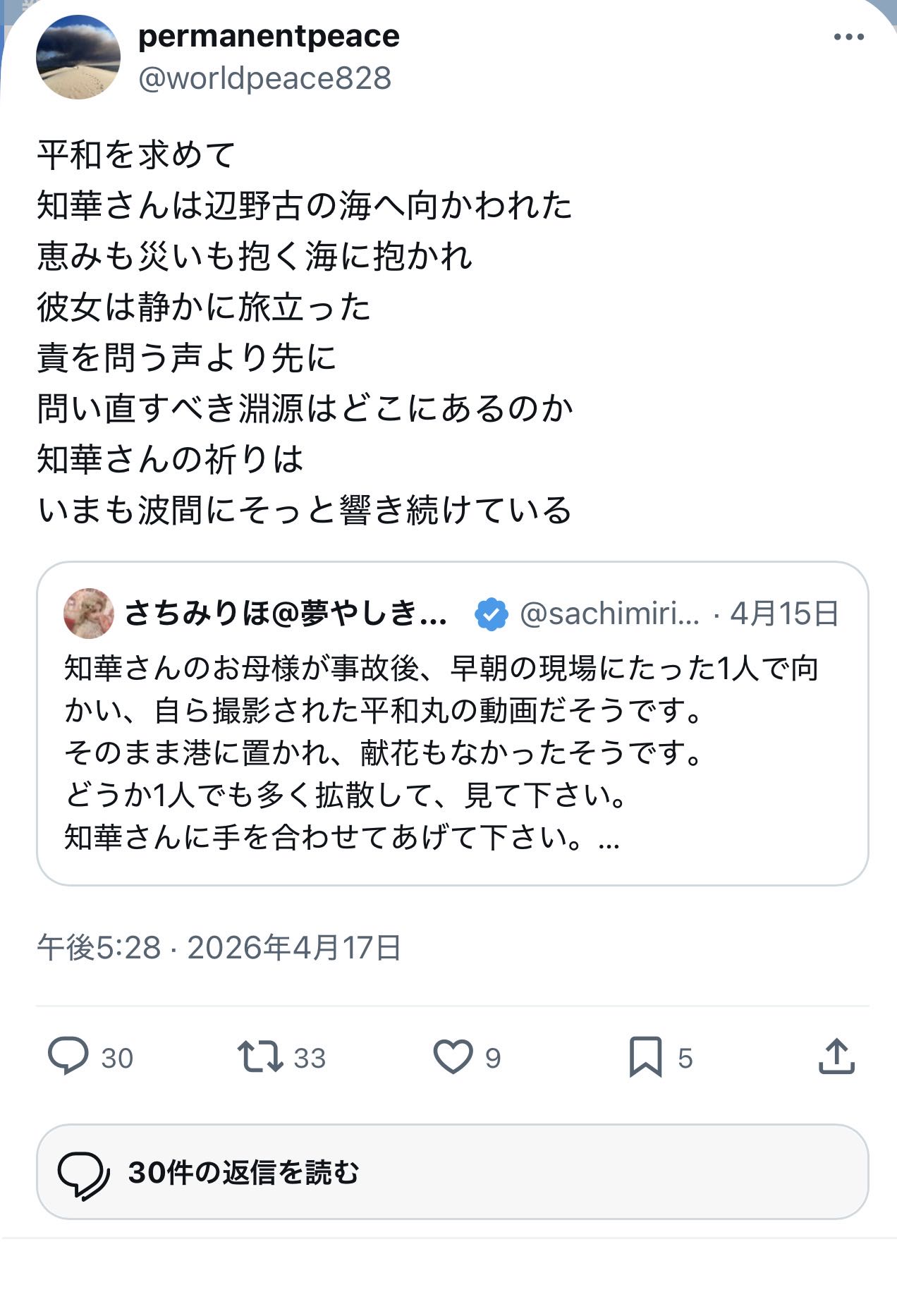Bookmark this post
897x1316 pixels.
click(x=645, y=1056)
